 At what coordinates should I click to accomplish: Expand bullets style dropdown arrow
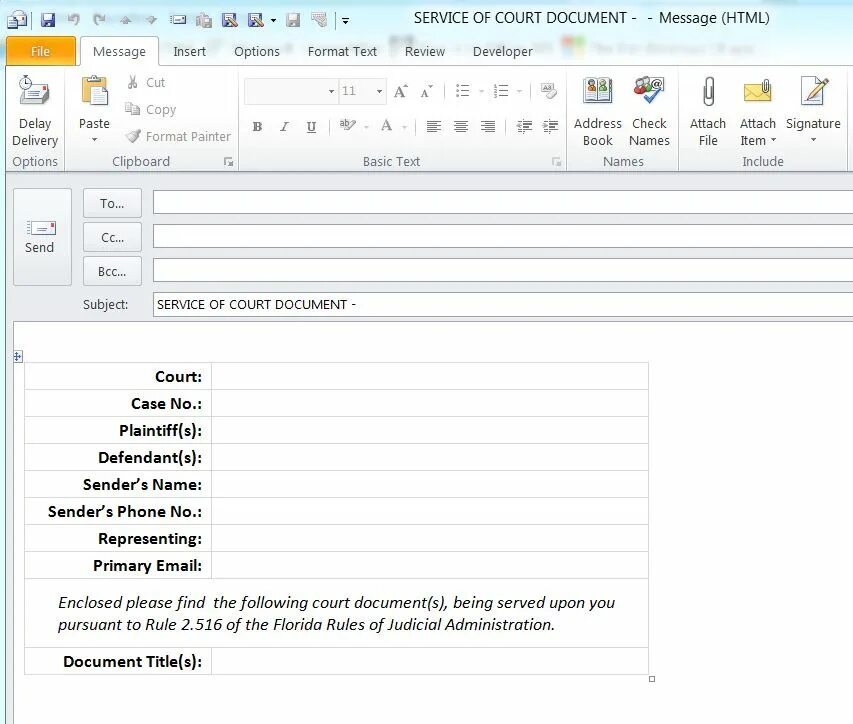coord(481,91)
